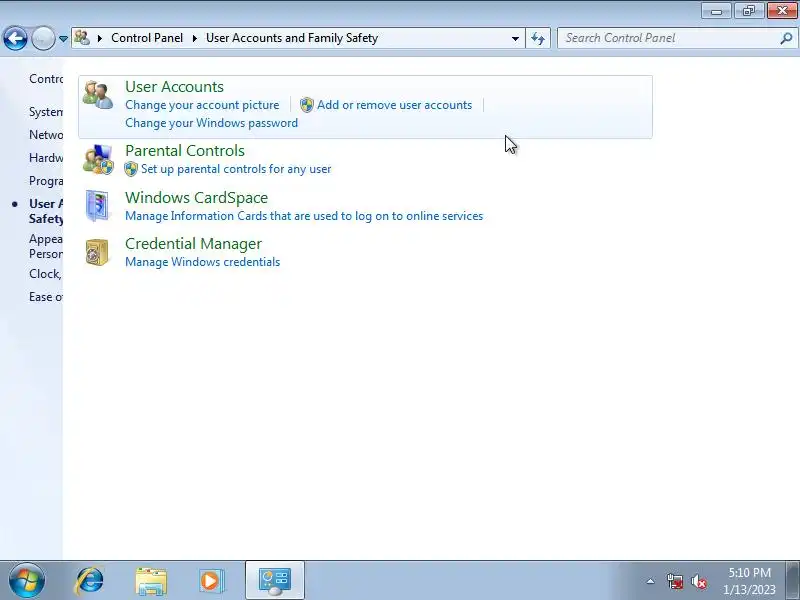This screenshot has width=800, height=600.
Task: Click the Forward navigation arrow button
Action: point(43,38)
